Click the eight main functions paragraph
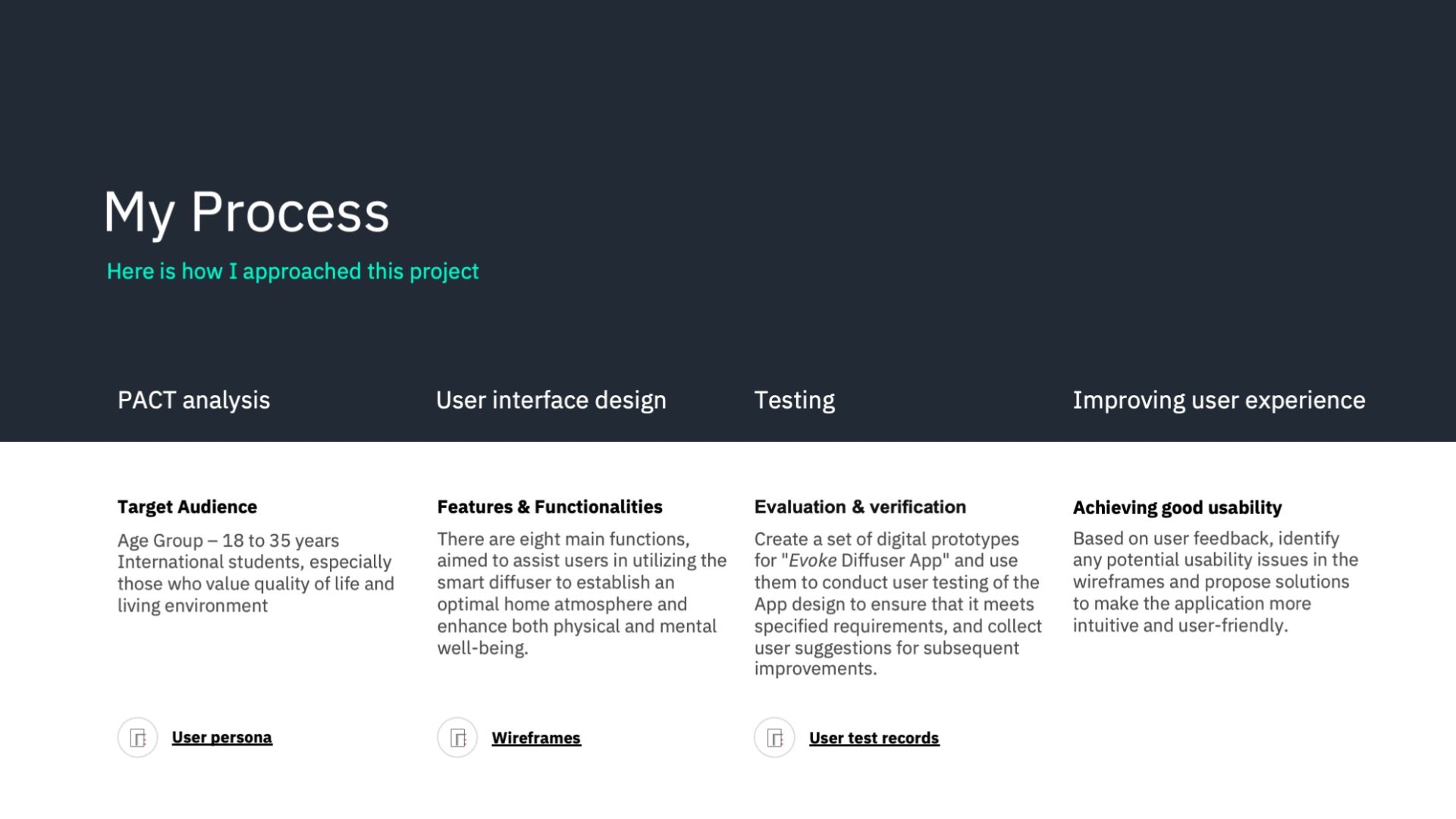Image resolution: width=1456 pixels, height=819 pixels. pyautogui.click(x=582, y=594)
